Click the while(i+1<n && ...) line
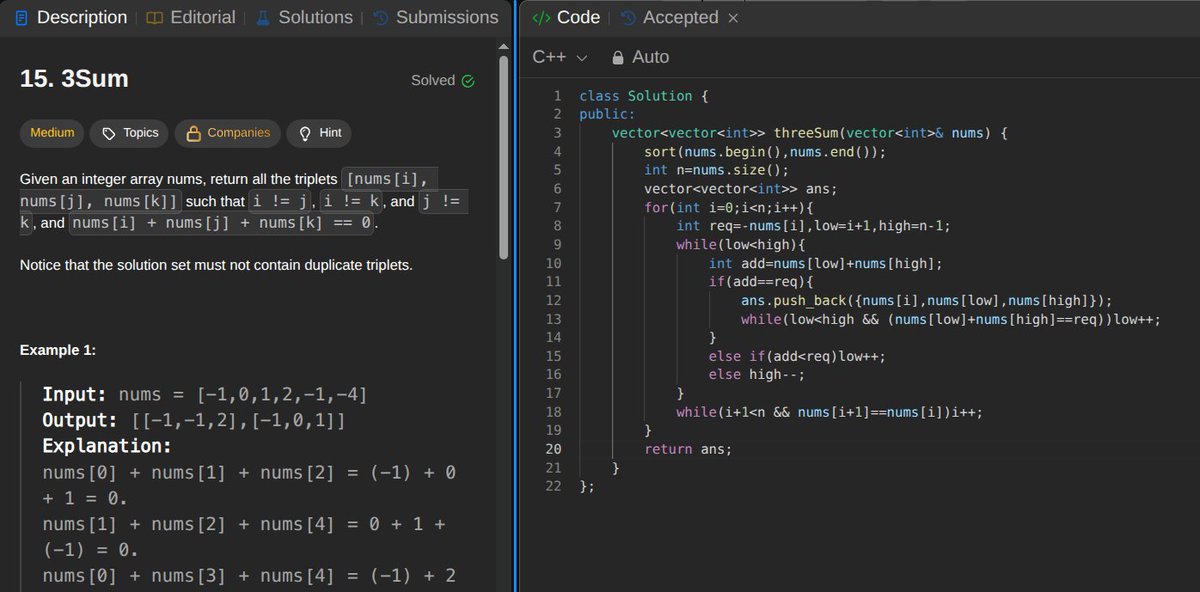This screenshot has width=1200, height=592. point(830,412)
